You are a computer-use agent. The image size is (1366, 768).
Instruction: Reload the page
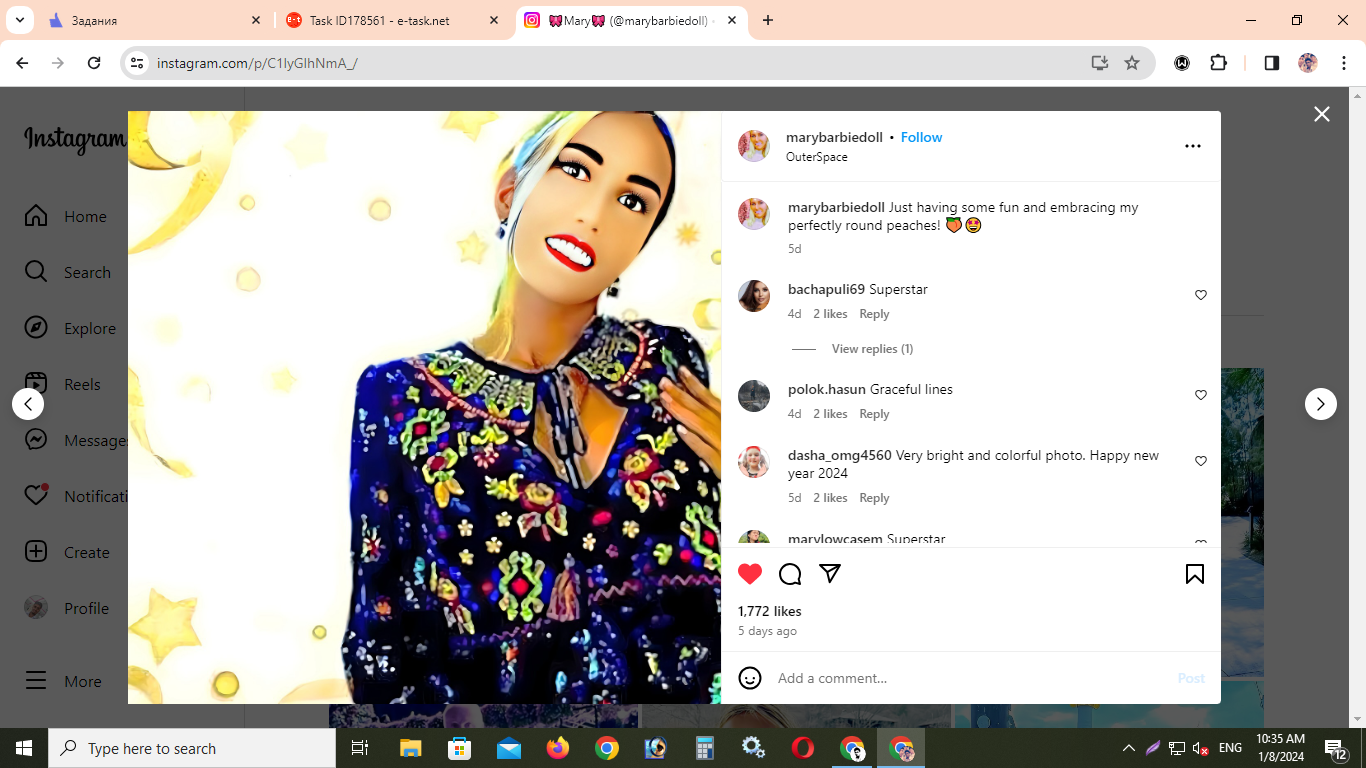click(x=94, y=63)
